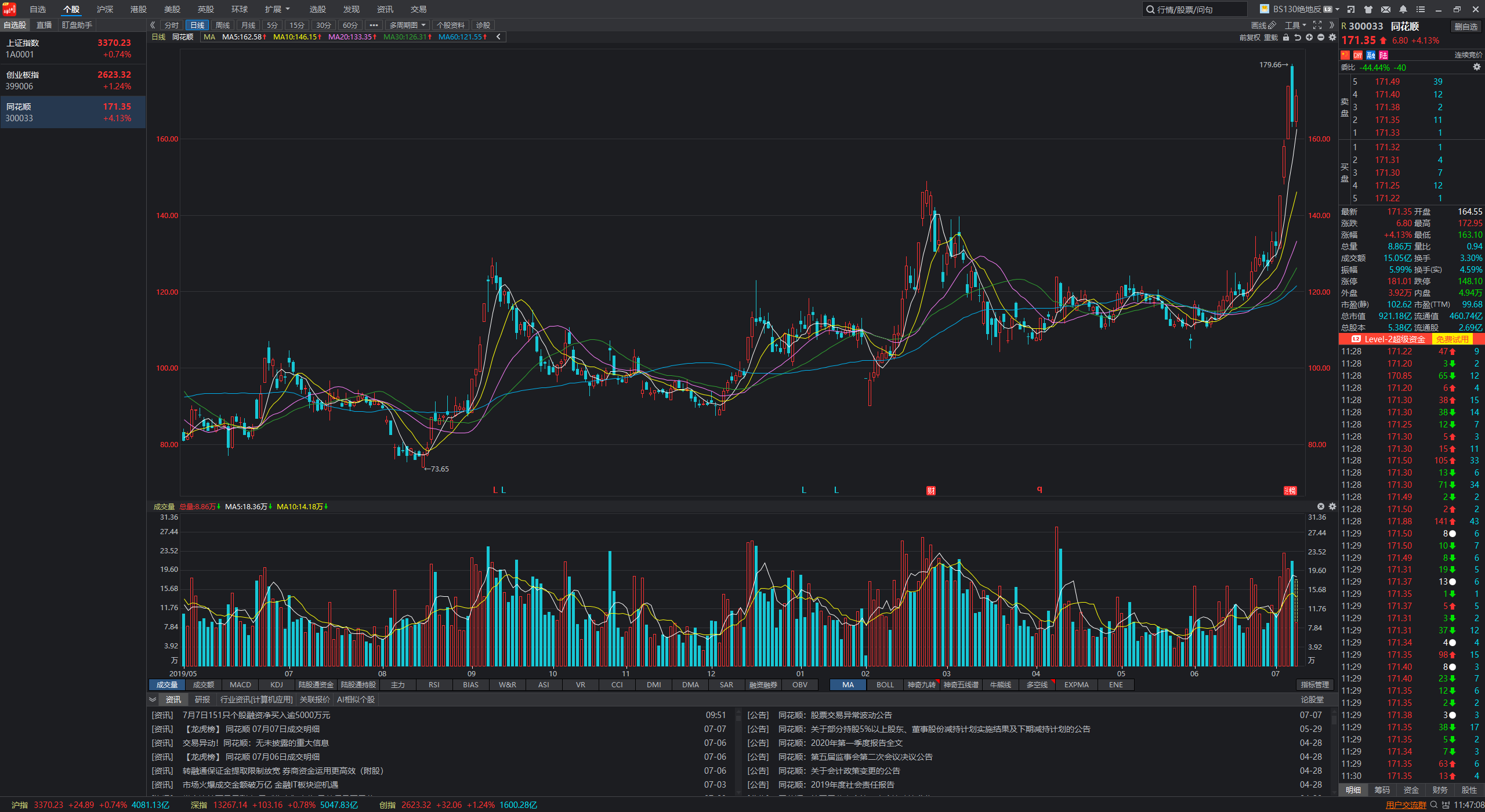The height and width of the screenshot is (812, 1485).
Task: Select the MACD indicator tab
Action: [x=240, y=685]
